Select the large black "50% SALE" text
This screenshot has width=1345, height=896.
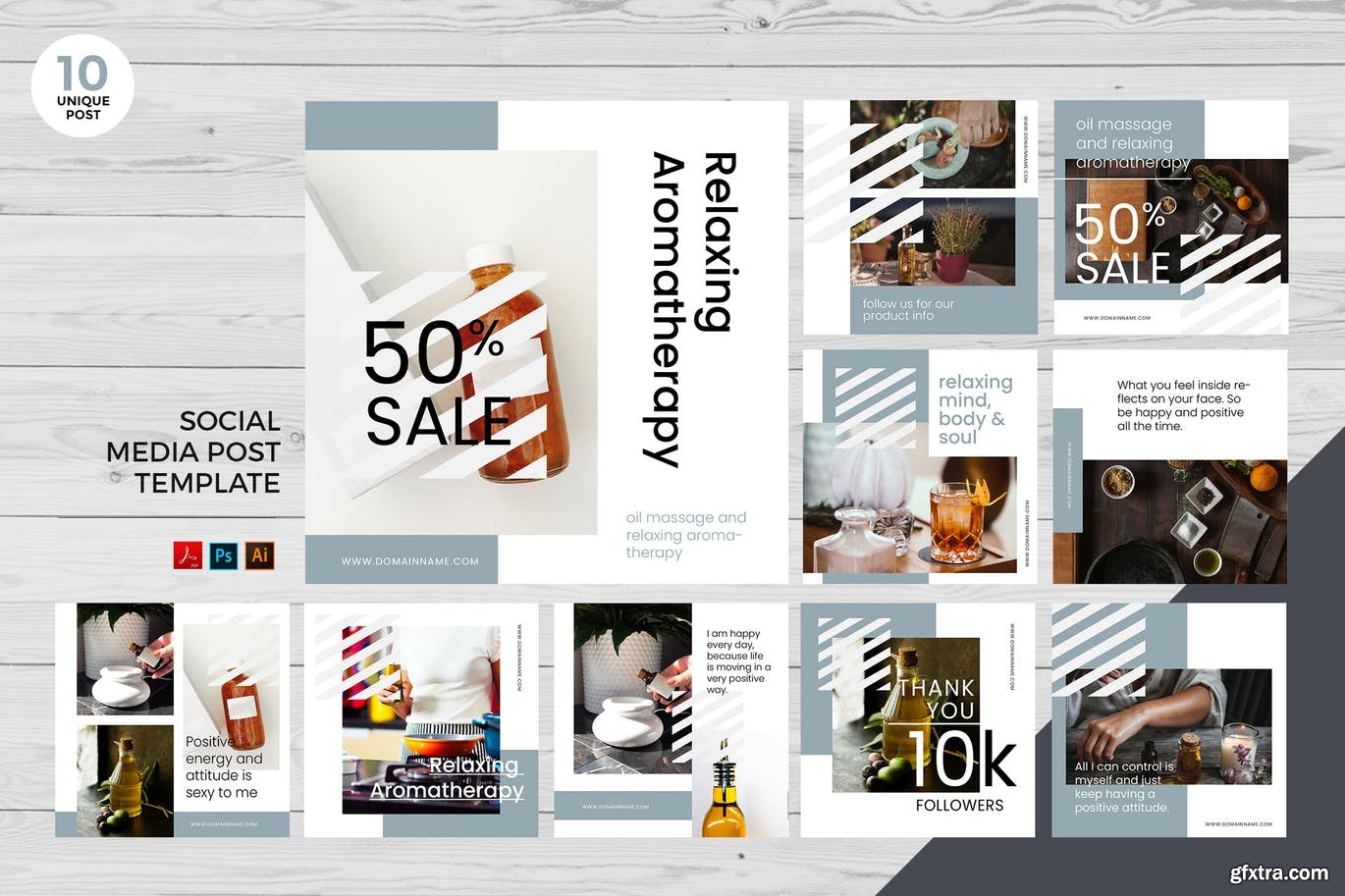438,384
